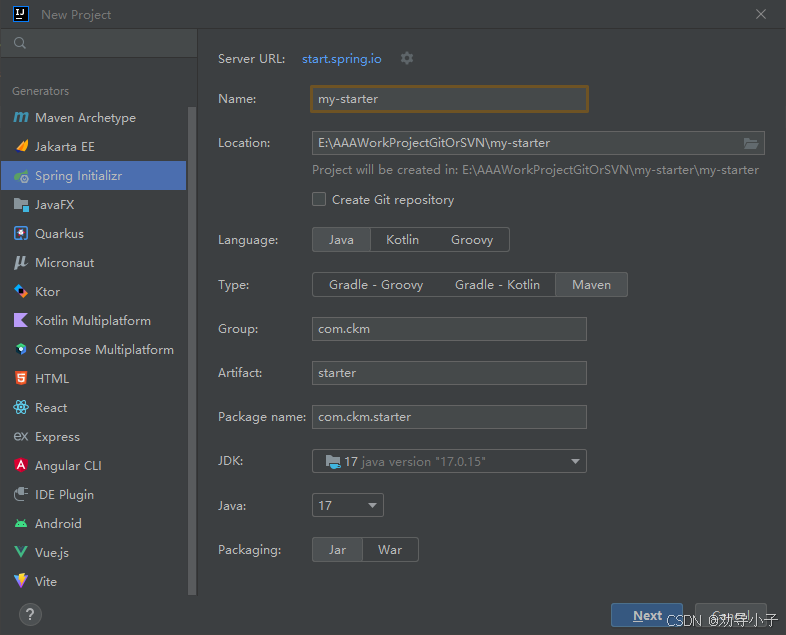Viewport: 786px width, 635px height.
Task: Click the Vite generator icon
Action: tap(21, 581)
